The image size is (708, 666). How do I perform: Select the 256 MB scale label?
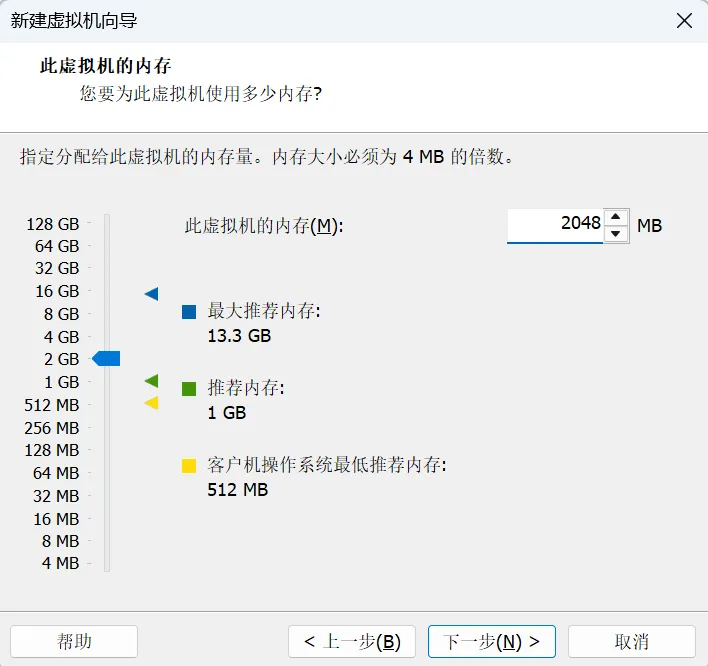point(51,428)
